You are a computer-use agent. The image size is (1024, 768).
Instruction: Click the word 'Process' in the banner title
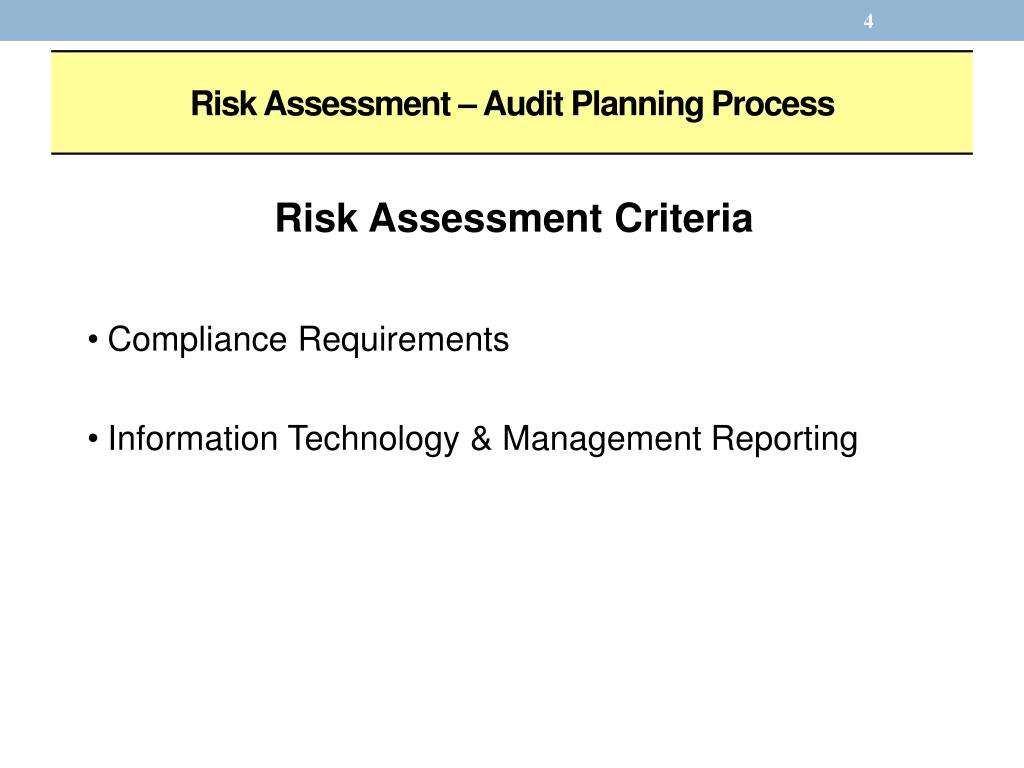point(773,104)
